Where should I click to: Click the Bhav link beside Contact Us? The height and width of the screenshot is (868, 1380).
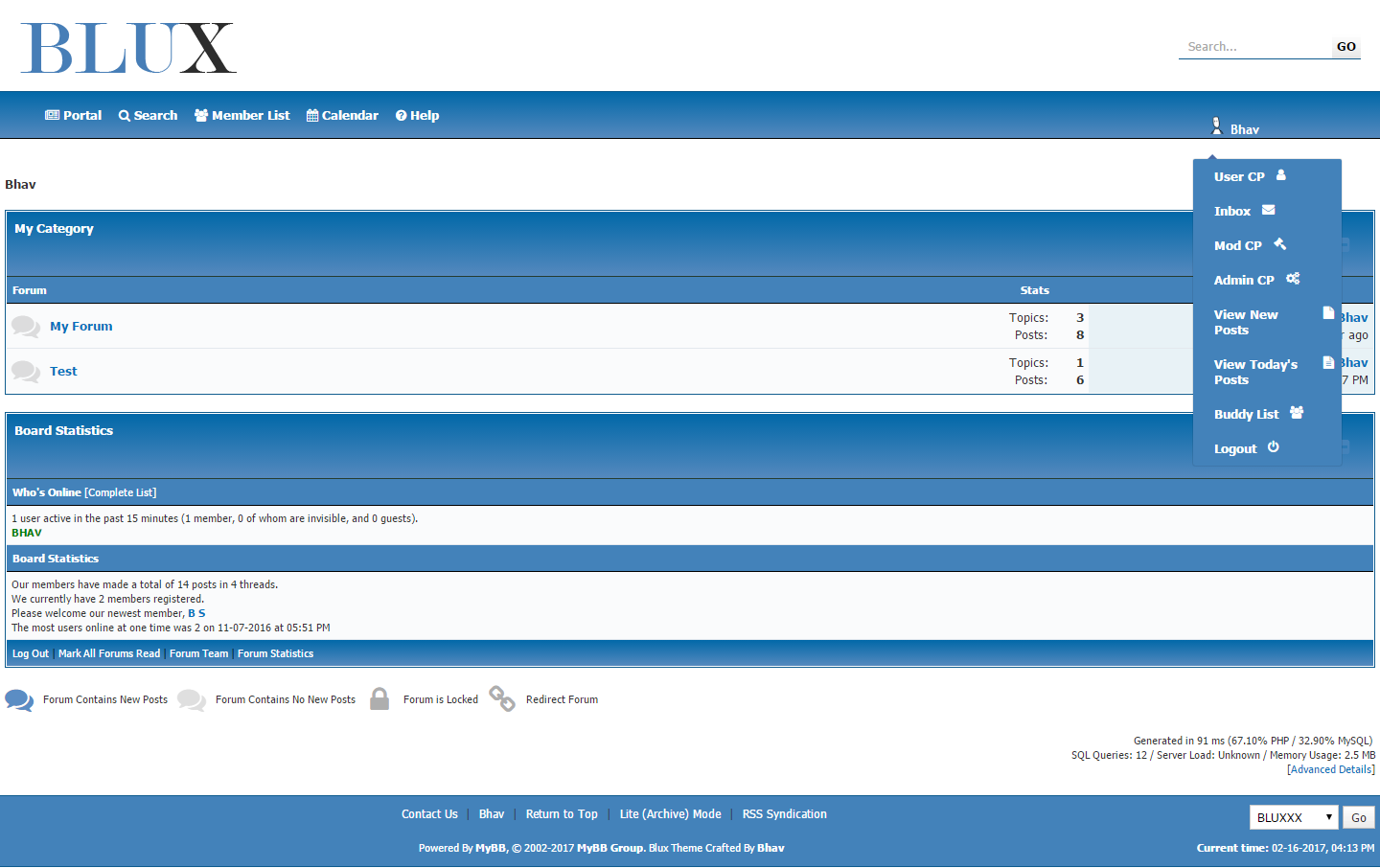[x=492, y=814]
